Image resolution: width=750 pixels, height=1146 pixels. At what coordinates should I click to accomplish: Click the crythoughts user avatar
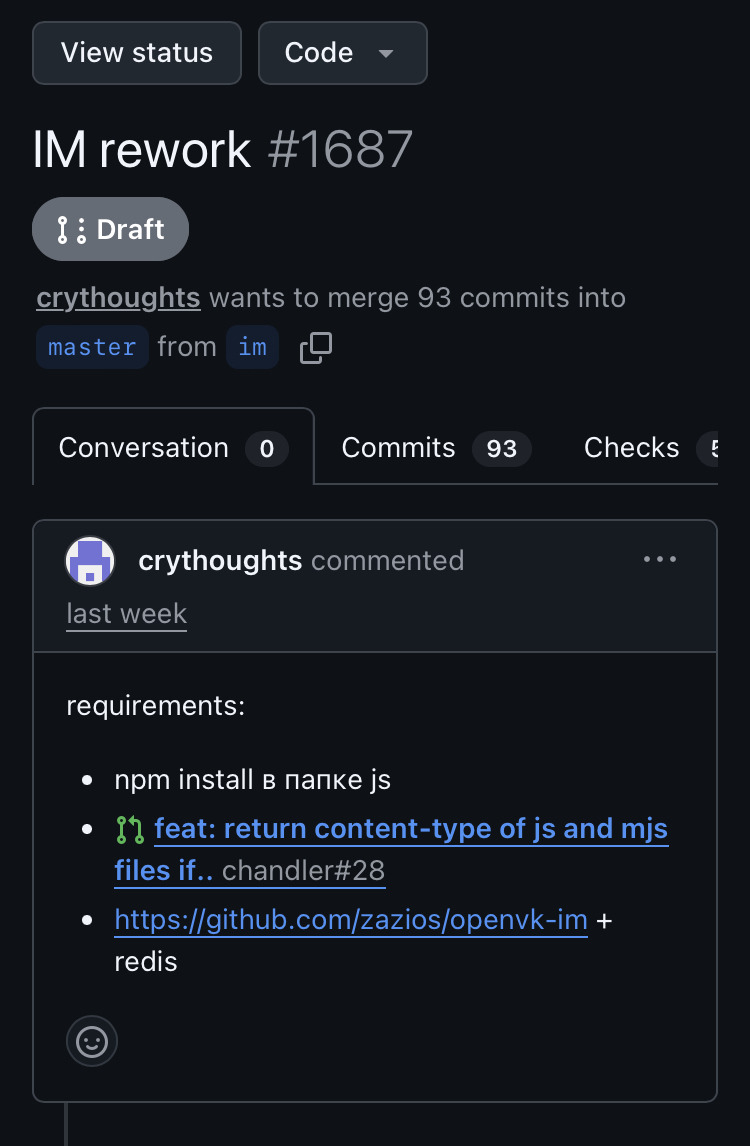90,561
